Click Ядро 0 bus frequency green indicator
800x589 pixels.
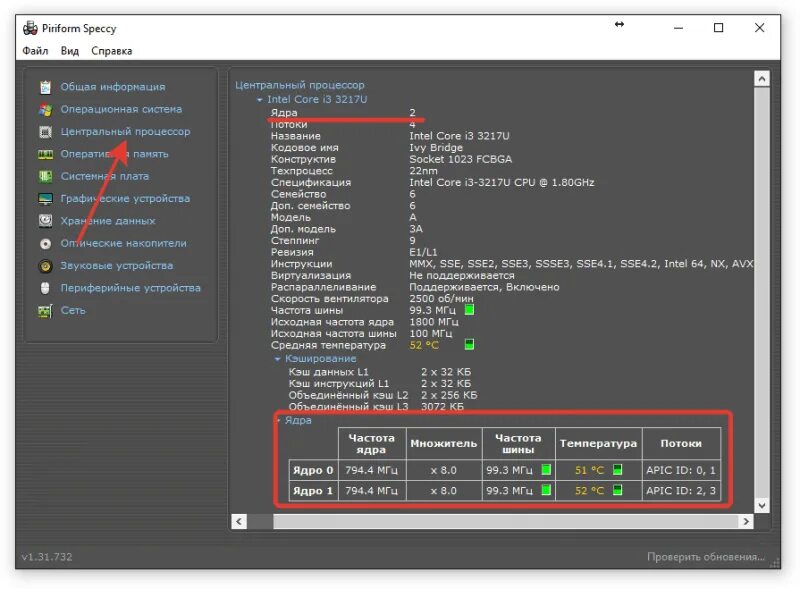[x=546, y=470]
